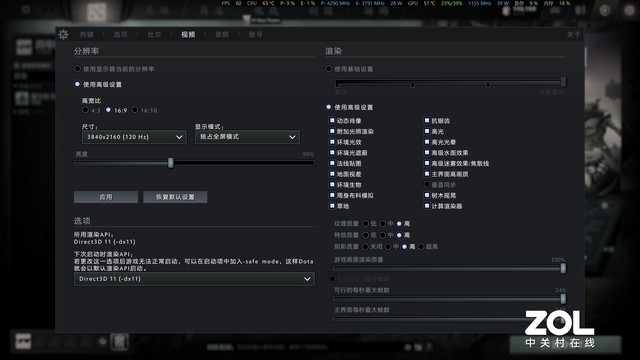640x360 pixels.
Task: Toggle the 高级迷雾效果/焦散线 checkbox
Action: [x=427, y=163]
